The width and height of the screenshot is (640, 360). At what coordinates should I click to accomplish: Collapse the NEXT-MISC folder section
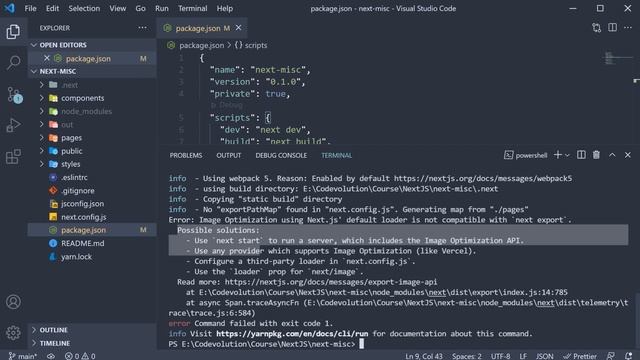[x=92, y=71]
